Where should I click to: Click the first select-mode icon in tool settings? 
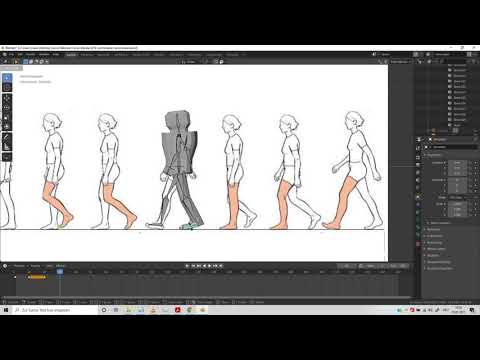(26, 61)
